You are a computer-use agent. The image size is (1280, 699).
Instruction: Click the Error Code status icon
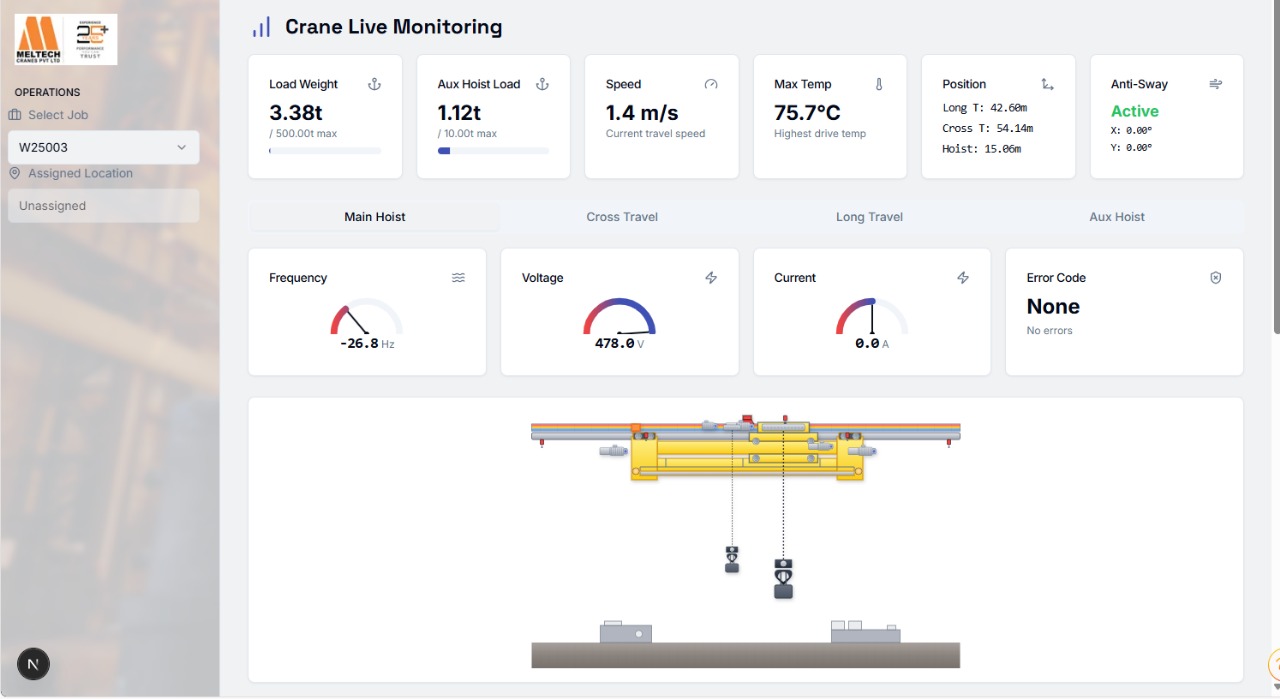1215,277
